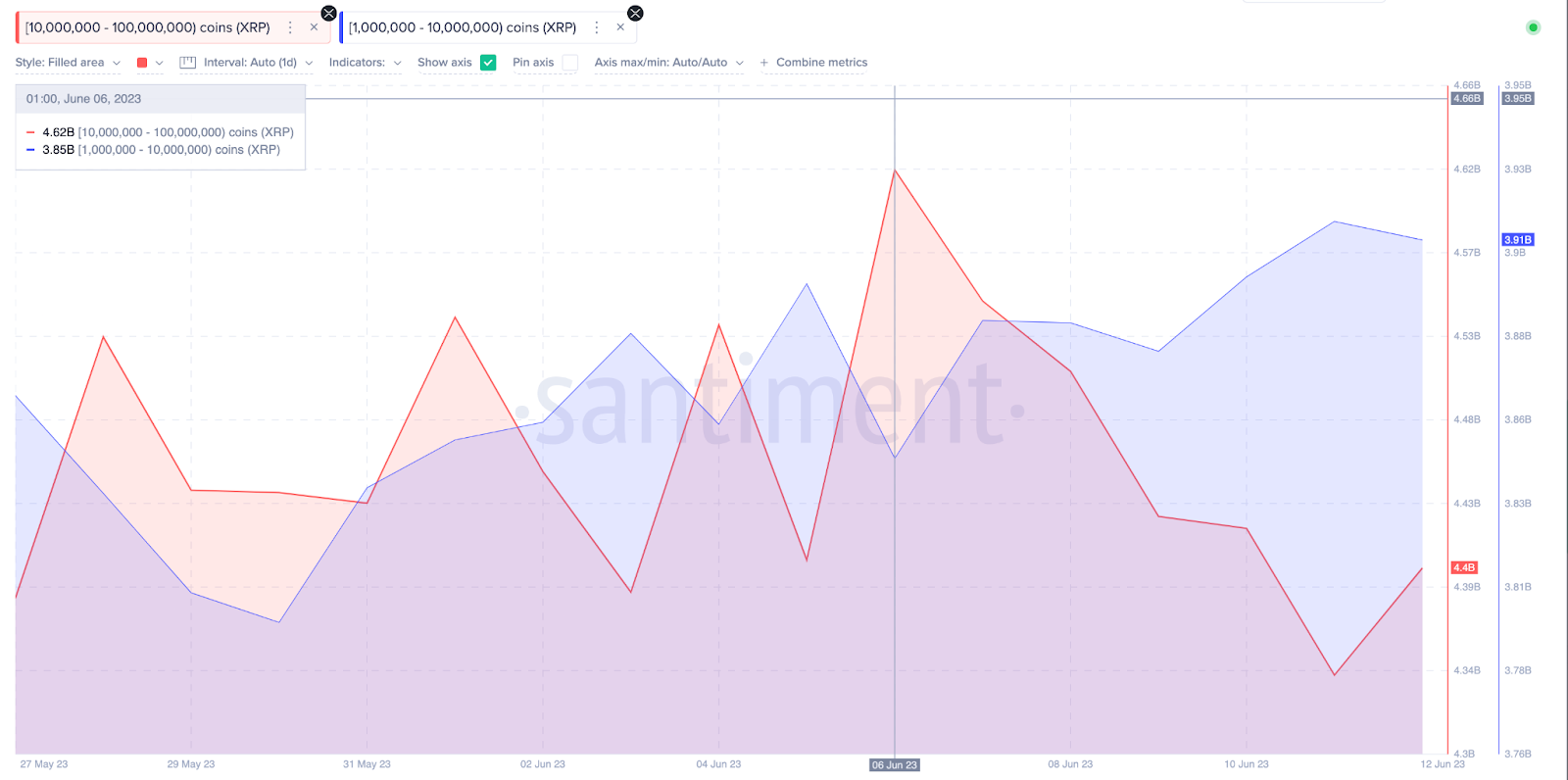The width and height of the screenshot is (1568, 780).
Task: Select the 10,000,000 - 100,000,000 coins (XRP) metric tab
Action: pos(148,27)
